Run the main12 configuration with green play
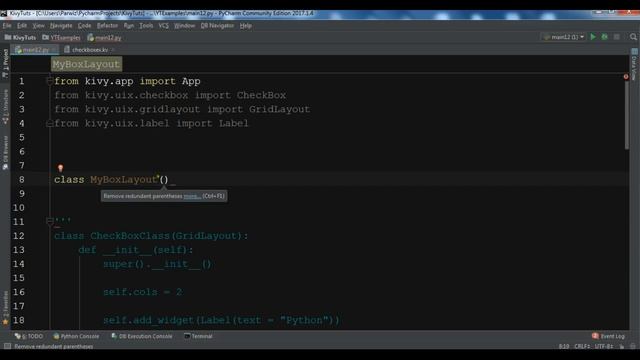Screen dimensions: 640x360 [593, 37]
